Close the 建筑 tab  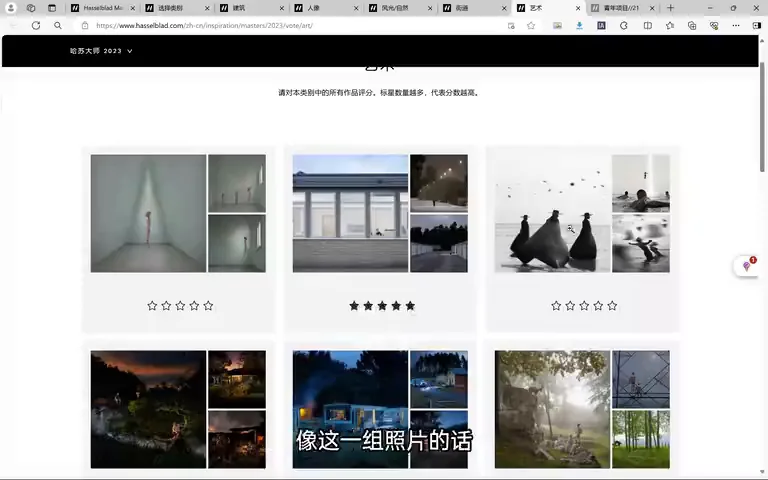pyautogui.click(x=282, y=8)
